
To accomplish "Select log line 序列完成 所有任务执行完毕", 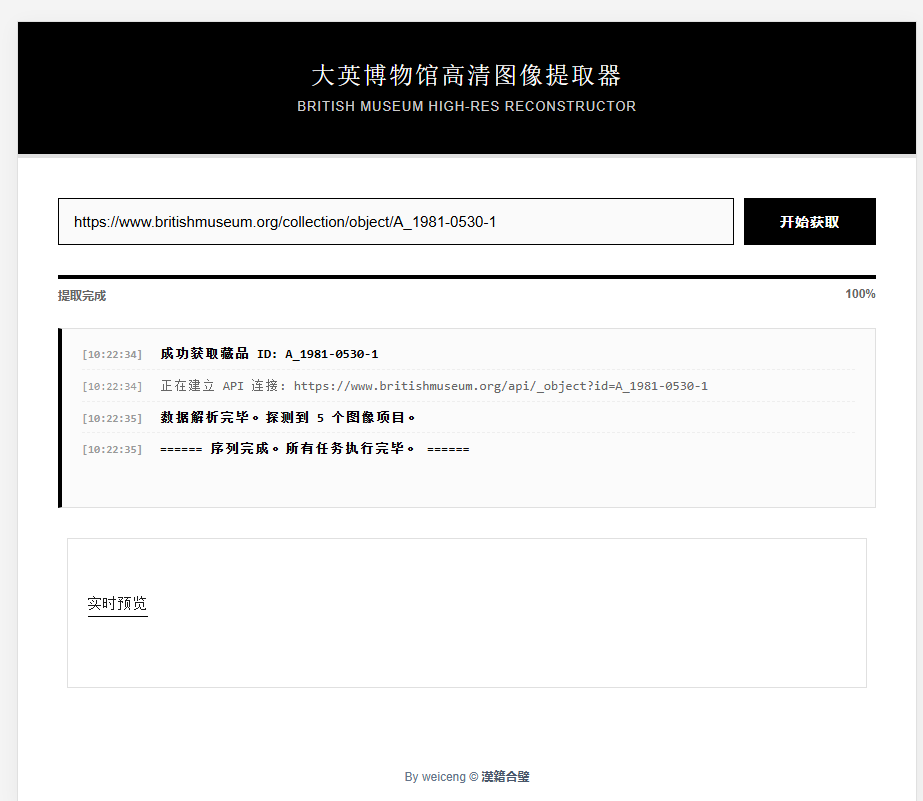I will (x=468, y=448).
